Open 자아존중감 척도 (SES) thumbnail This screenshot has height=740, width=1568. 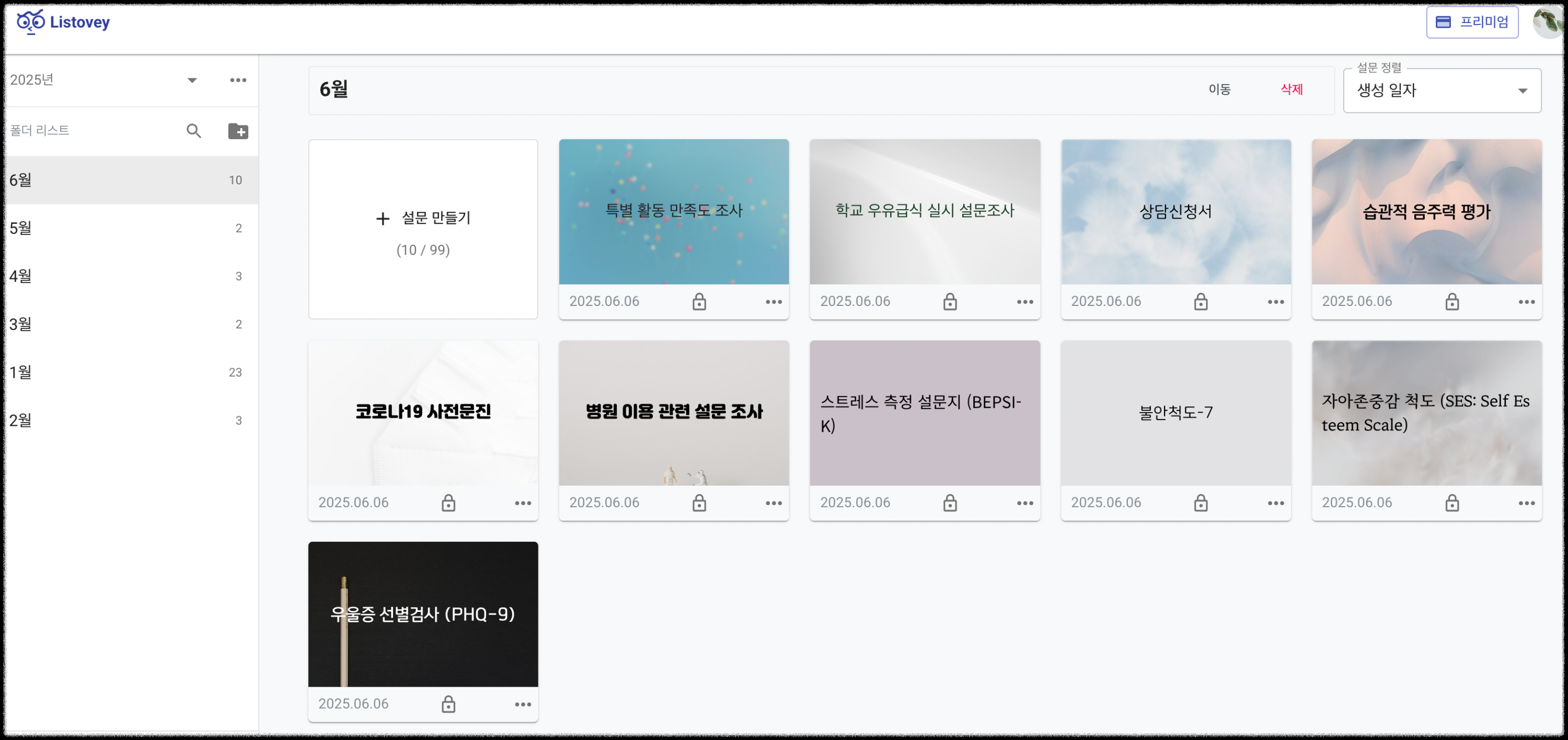[1427, 413]
